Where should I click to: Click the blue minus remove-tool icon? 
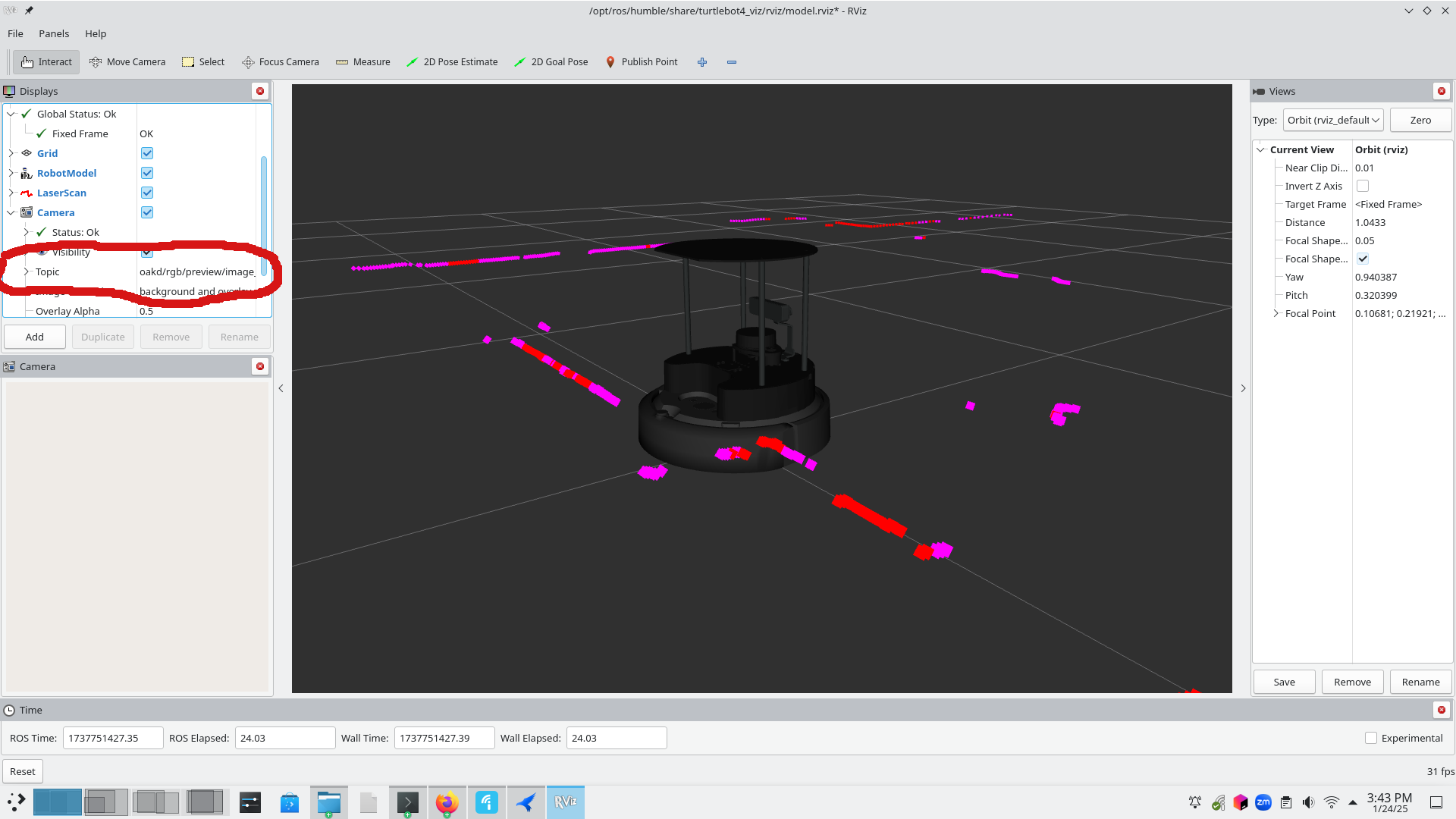tap(732, 62)
